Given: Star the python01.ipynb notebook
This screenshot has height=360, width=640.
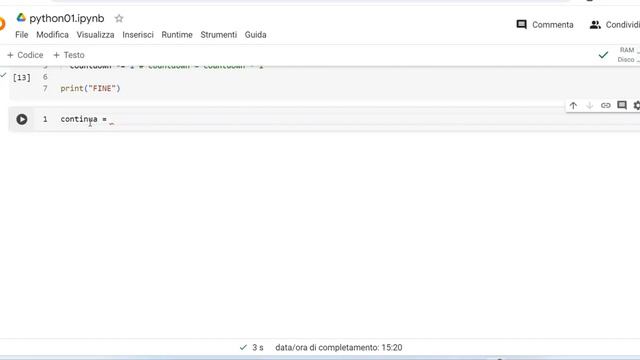Looking at the screenshot, I should click(119, 18).
